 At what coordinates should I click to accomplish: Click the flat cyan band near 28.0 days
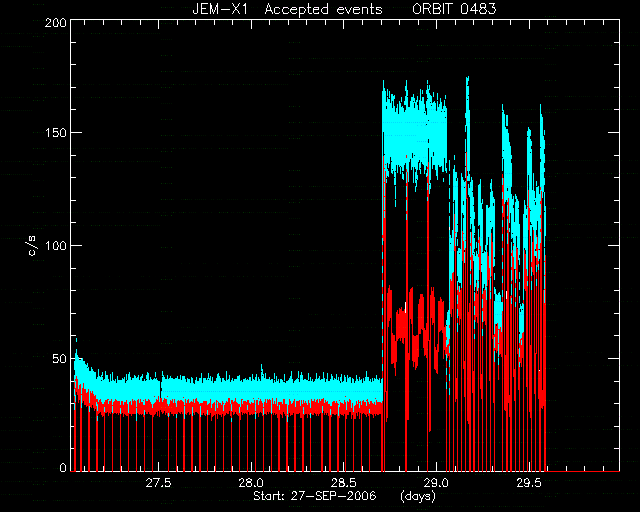tap(251, 389)
